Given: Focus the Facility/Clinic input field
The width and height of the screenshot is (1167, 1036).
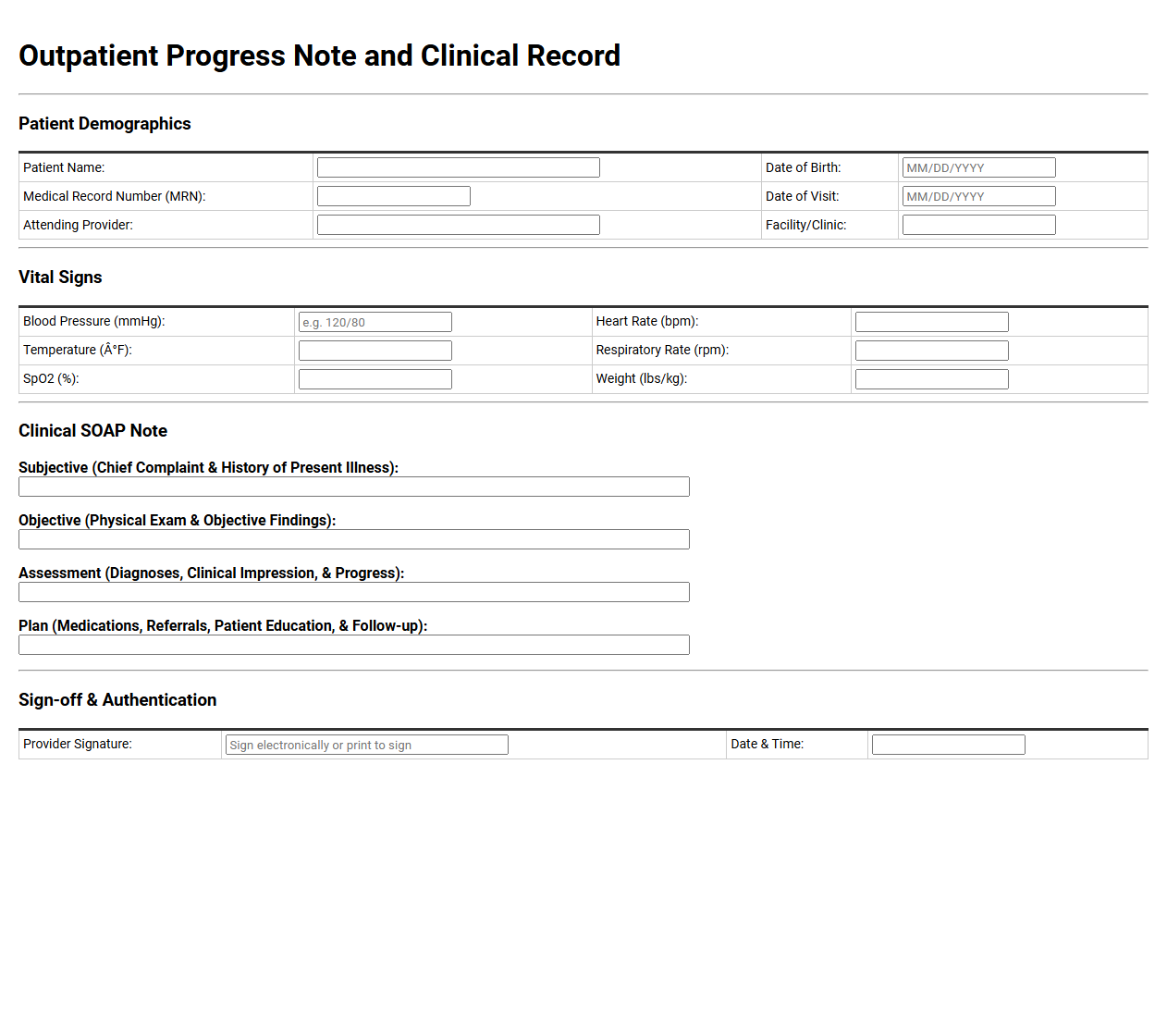Looking at the screenshot, I should click(x=978, y=225).
